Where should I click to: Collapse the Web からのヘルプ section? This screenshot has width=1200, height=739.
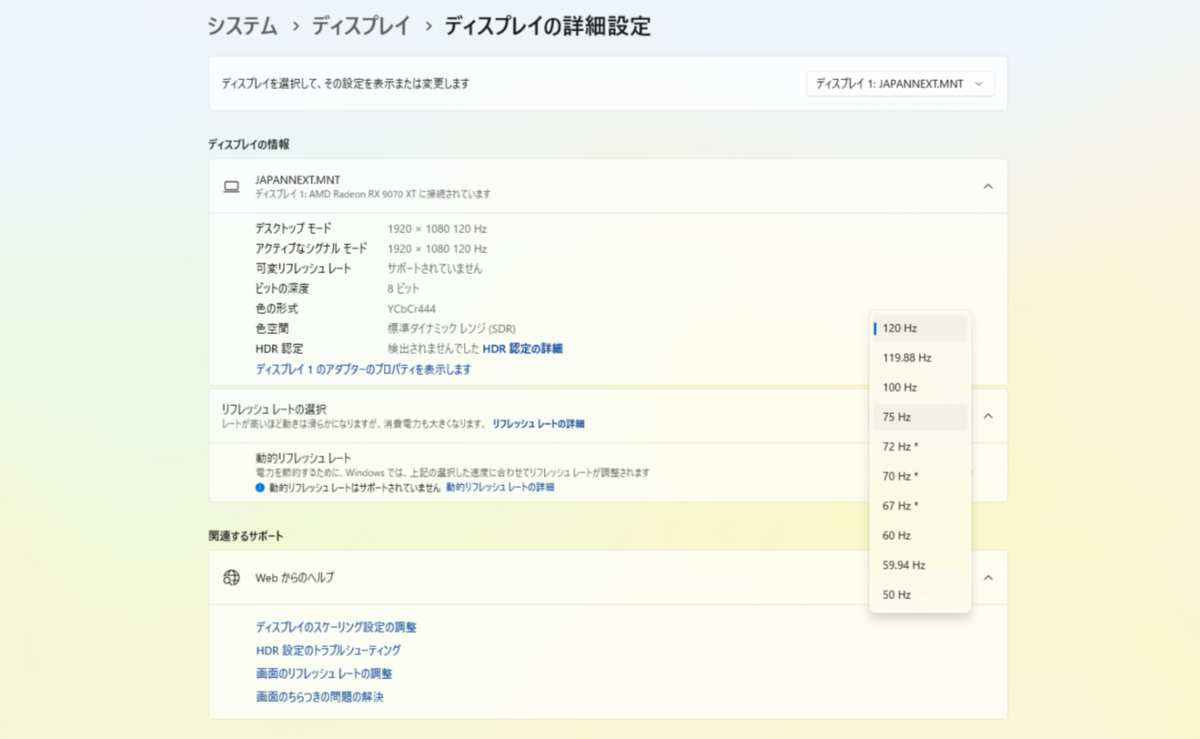pyautogui.click(x=988, y=577)
